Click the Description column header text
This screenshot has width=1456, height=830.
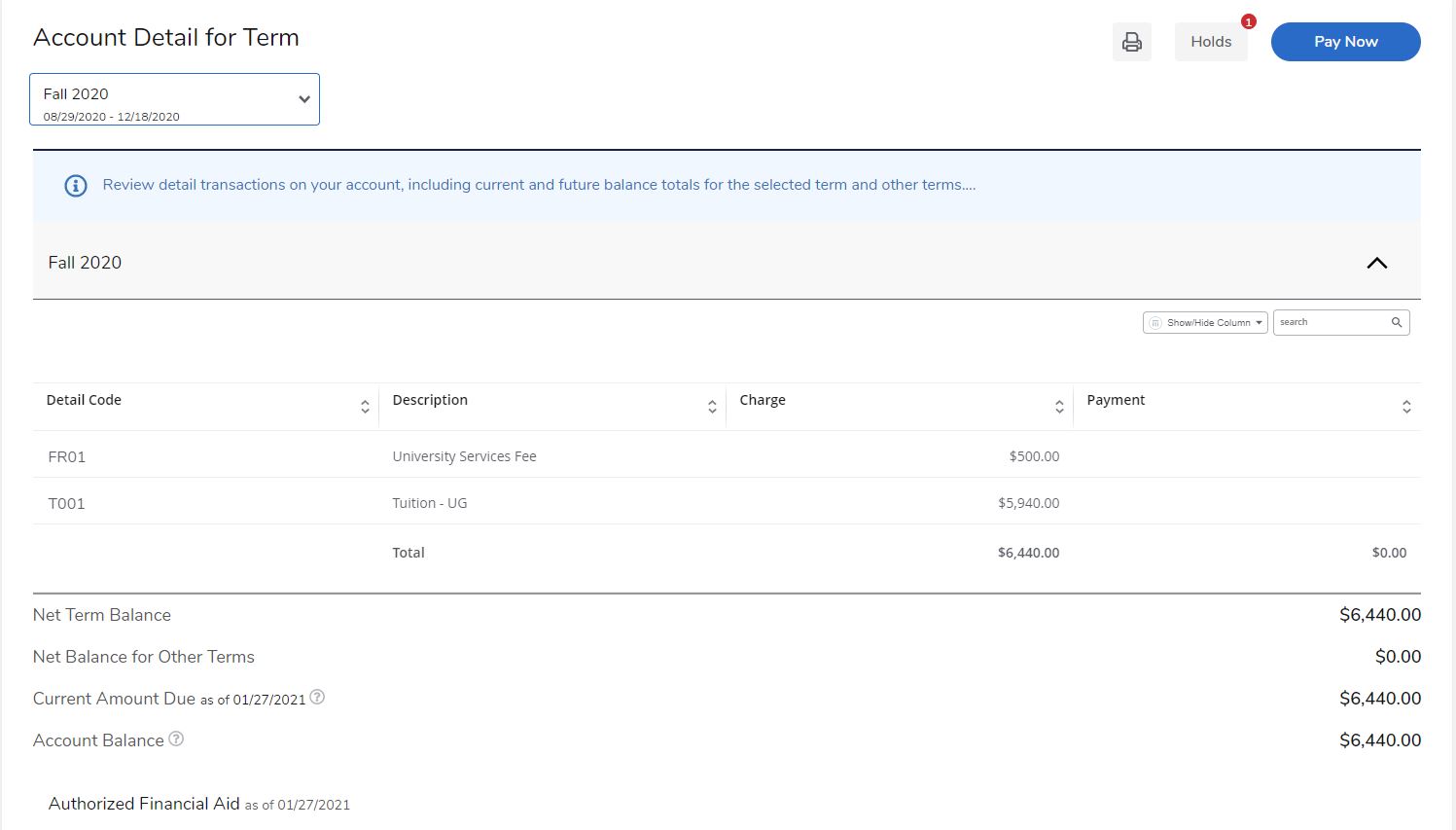tap(430, 400)
